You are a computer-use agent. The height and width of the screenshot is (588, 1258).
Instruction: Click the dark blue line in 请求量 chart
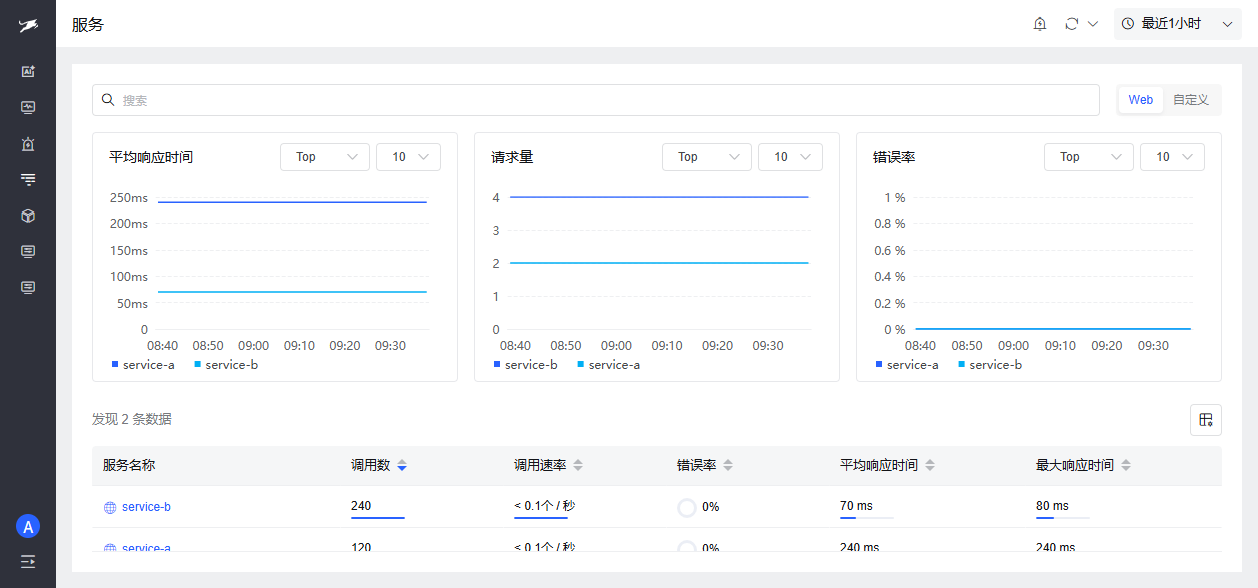click(x=659, y=197)
